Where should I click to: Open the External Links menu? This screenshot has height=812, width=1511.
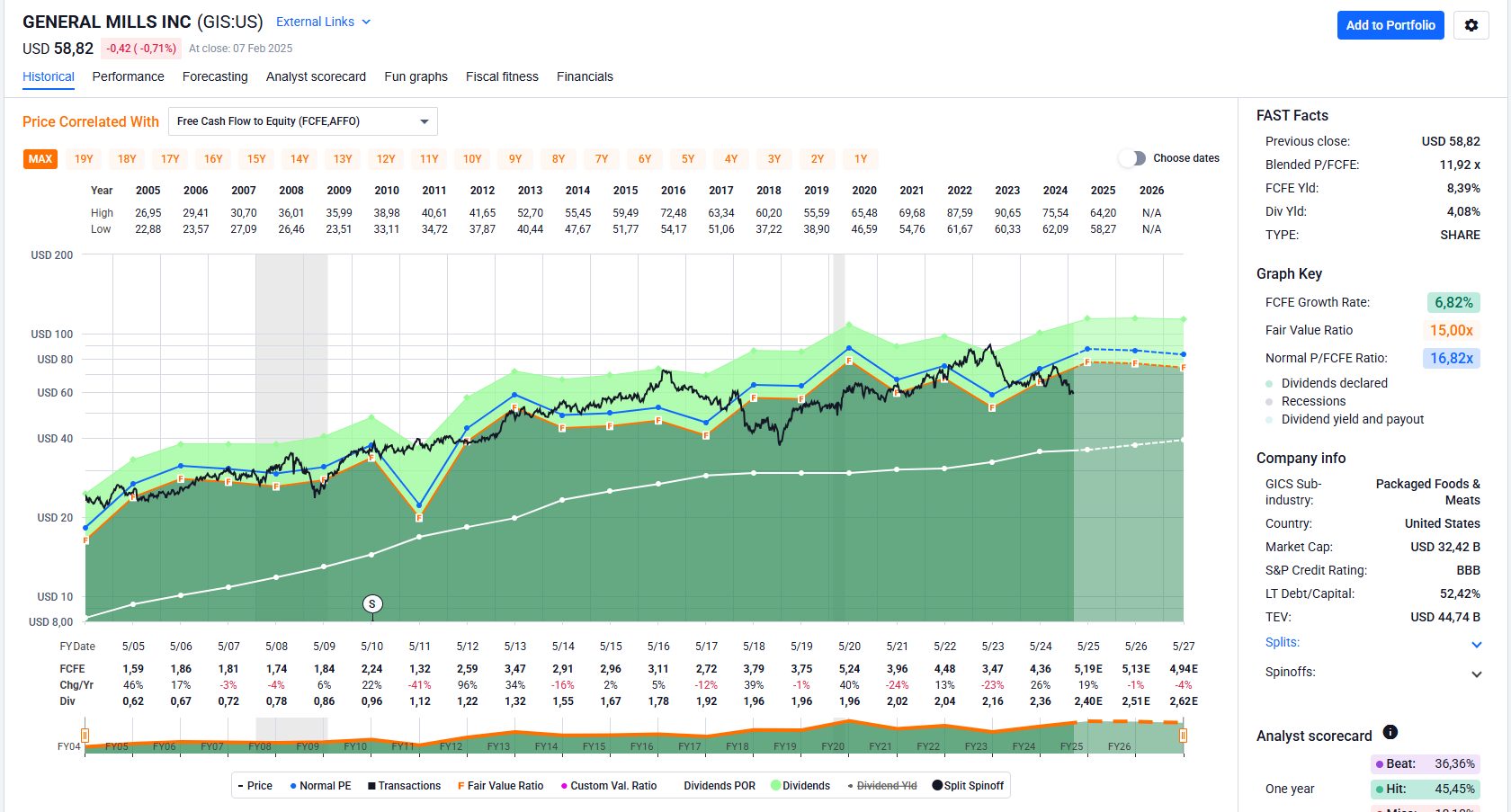[x=323, y=22]
